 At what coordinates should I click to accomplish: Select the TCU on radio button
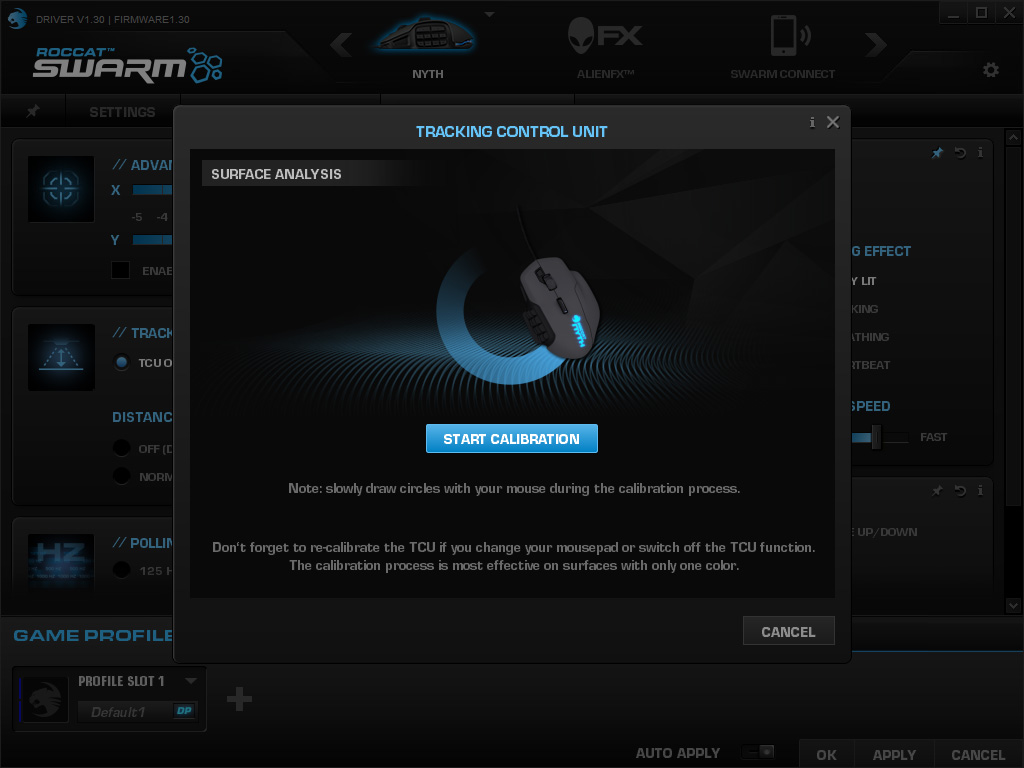tap(121, 362)
